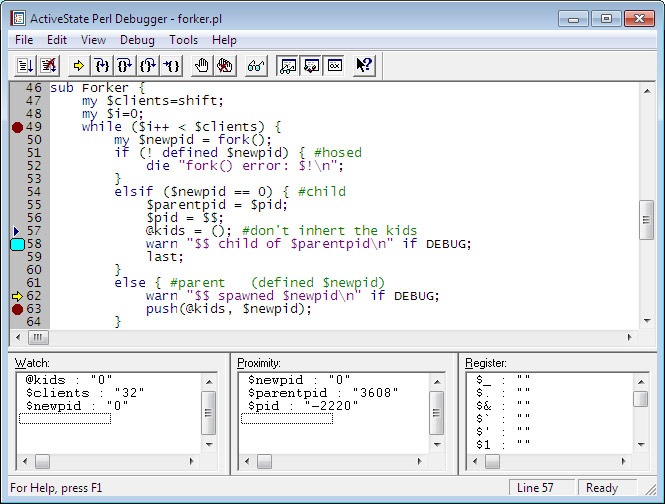Screen dimensions: 665x504
Task: Open the File menu
Action: click(24, 40)
